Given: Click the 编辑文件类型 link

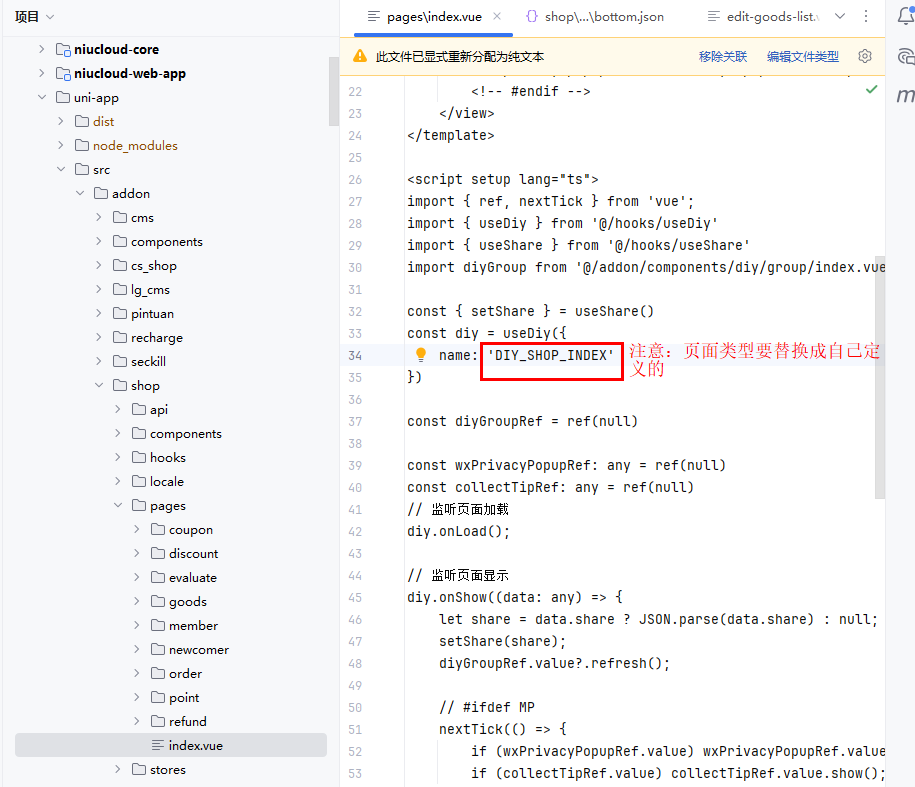Looking at the screenshot, I should coord(802,57).
